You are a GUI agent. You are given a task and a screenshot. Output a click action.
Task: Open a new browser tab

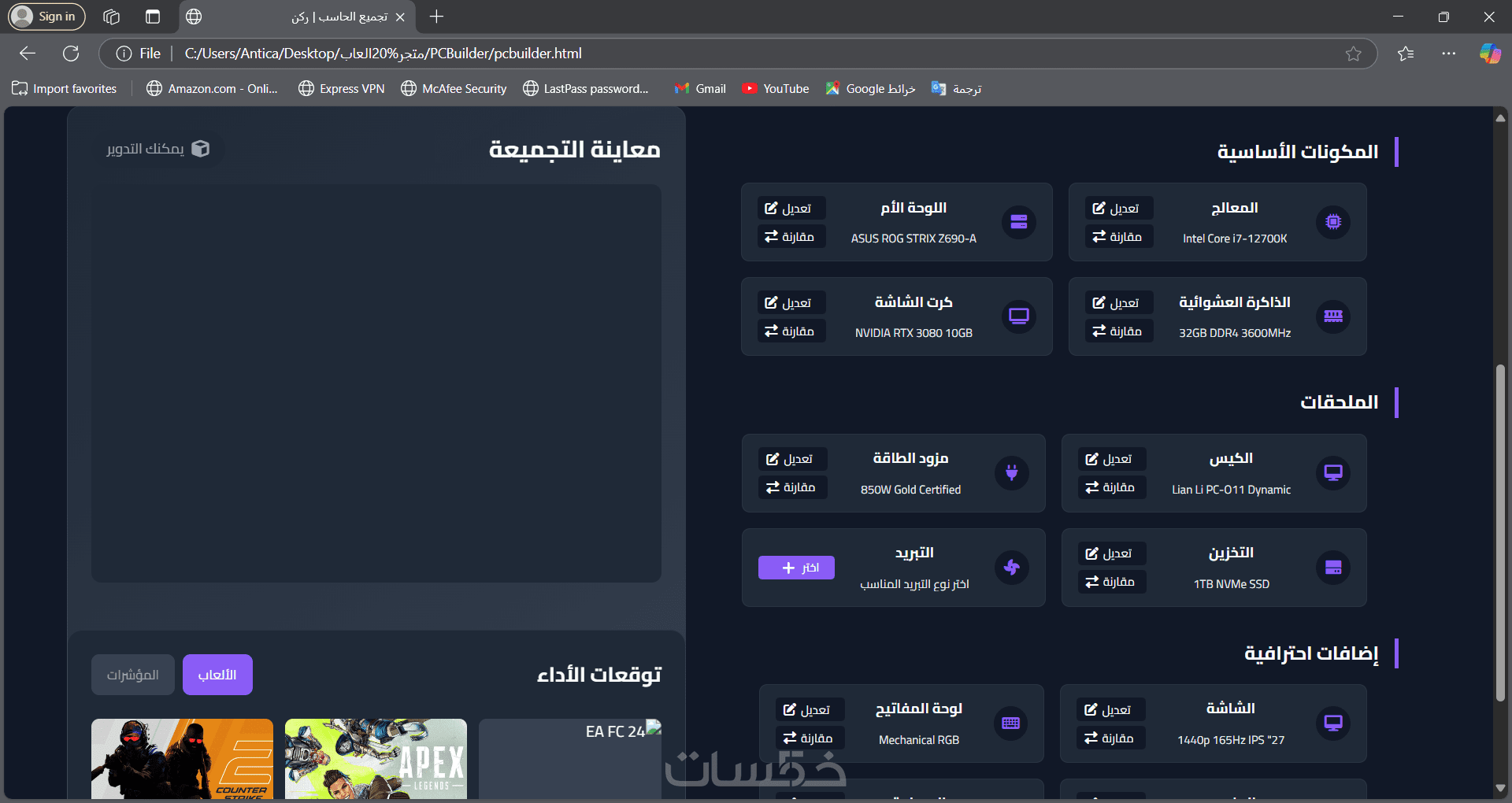pyautogui.click(x=436, y=17)
